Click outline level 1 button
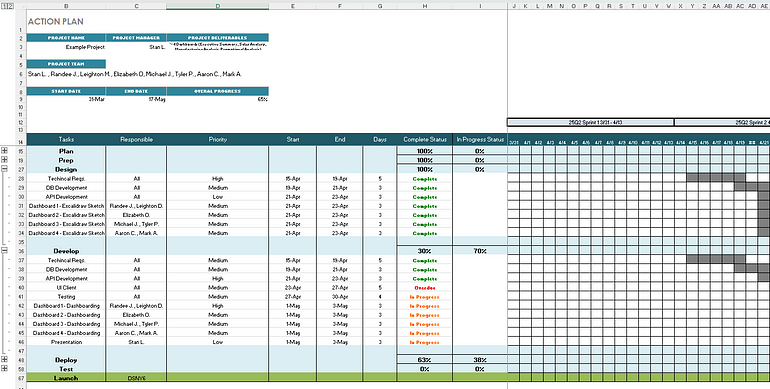The height and width of the screenshot is (389, 770). 4,6
